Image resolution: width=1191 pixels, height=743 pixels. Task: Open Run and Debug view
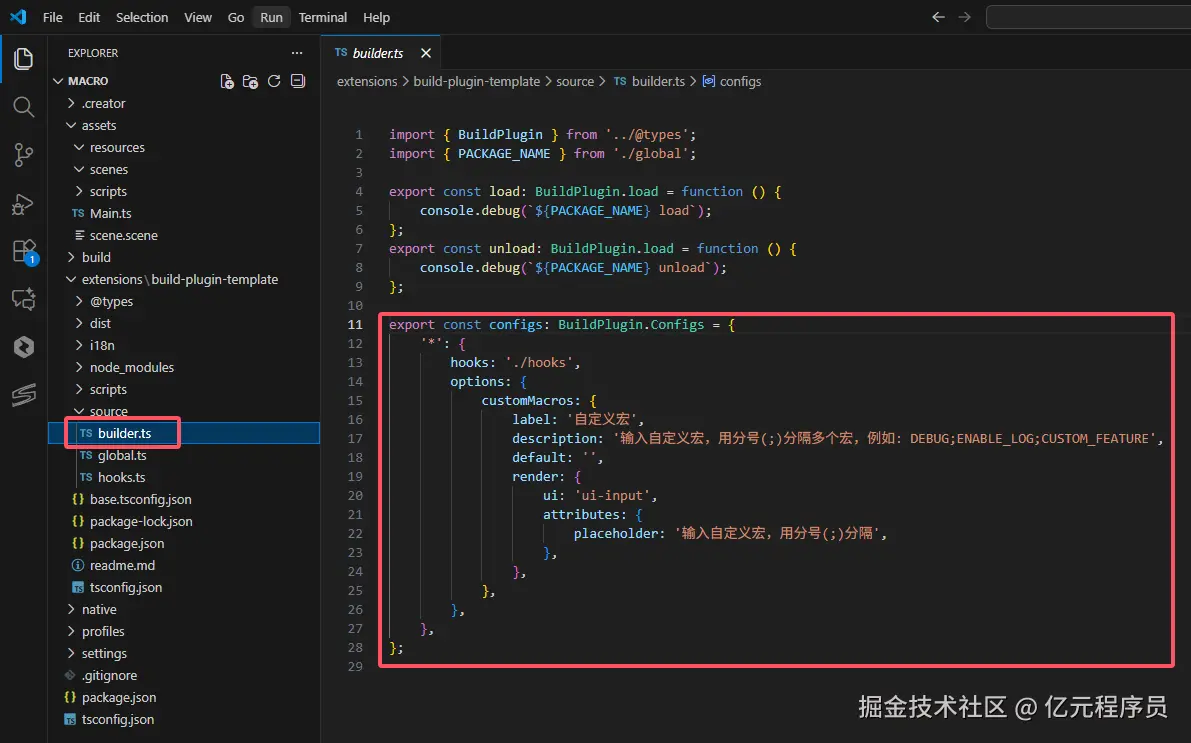coord(23,204)
